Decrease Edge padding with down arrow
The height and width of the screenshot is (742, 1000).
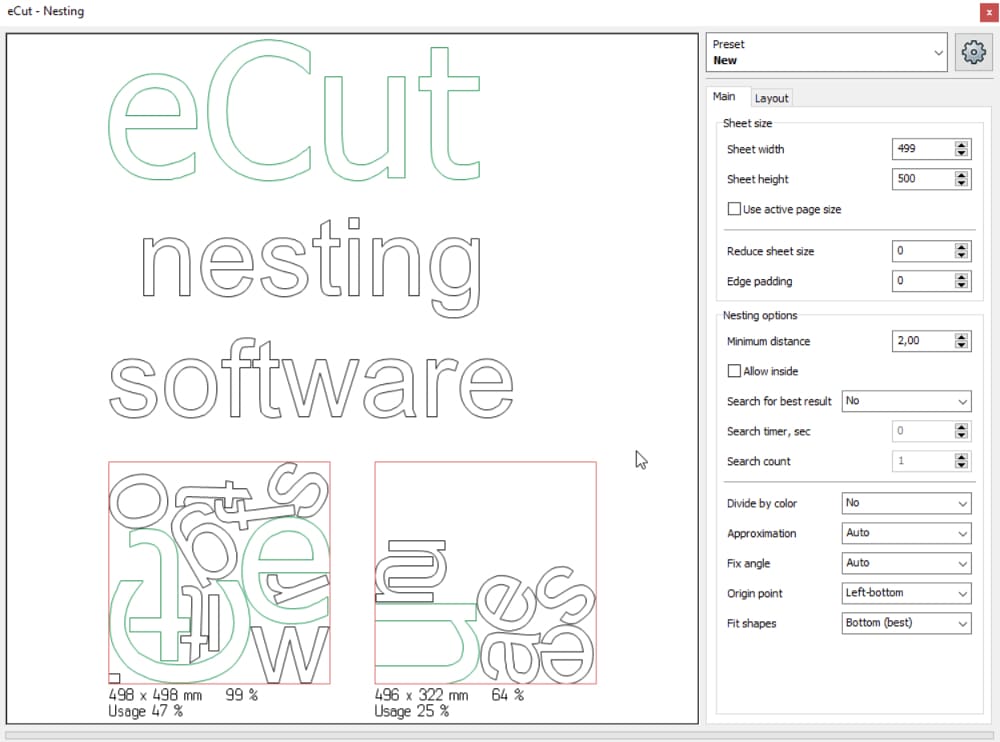(x=962, y=285)
